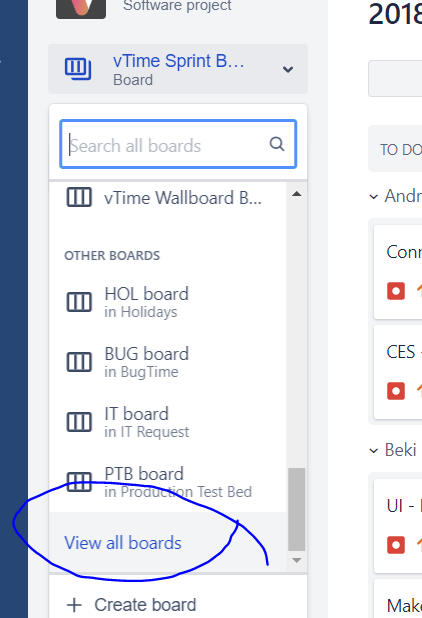Click the PTB board icon
The height and width of the screenshot is (618, 422).
pyautogui.click(x=79, y=482)
